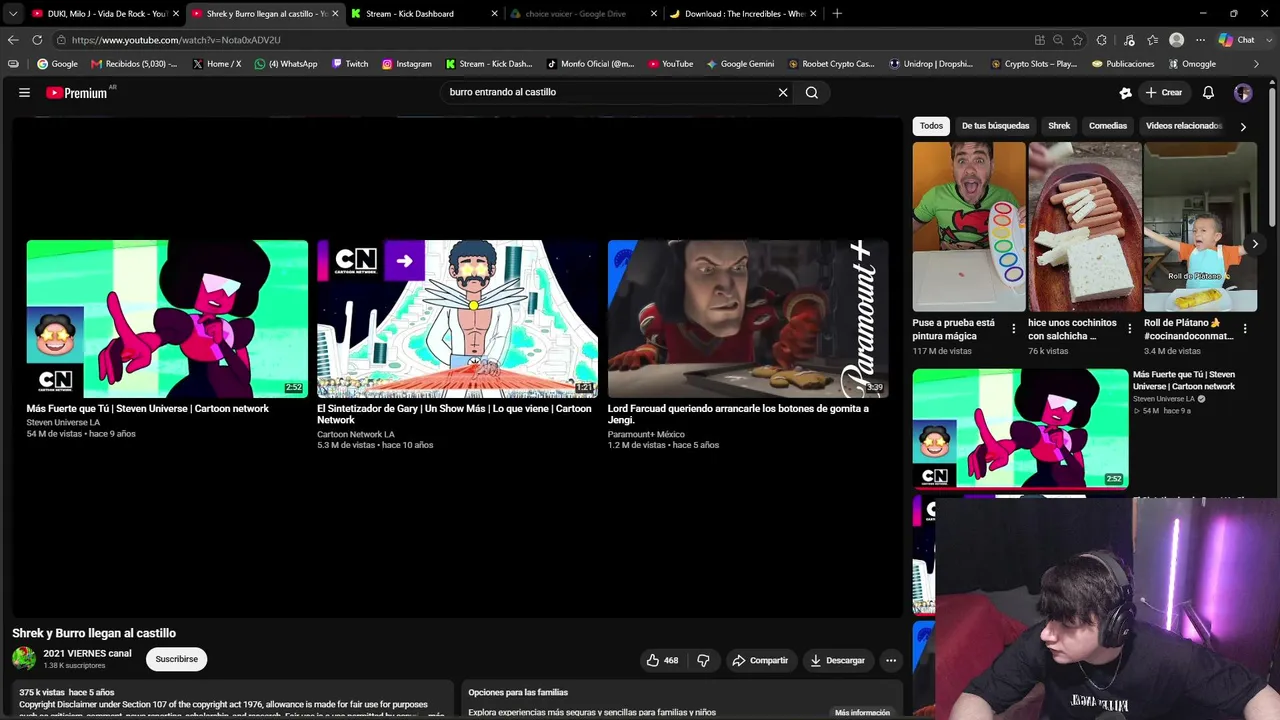This screenshot has width=1280, height=720.
Task: Open the Instagram bookmark
Action: click(407, 64)
